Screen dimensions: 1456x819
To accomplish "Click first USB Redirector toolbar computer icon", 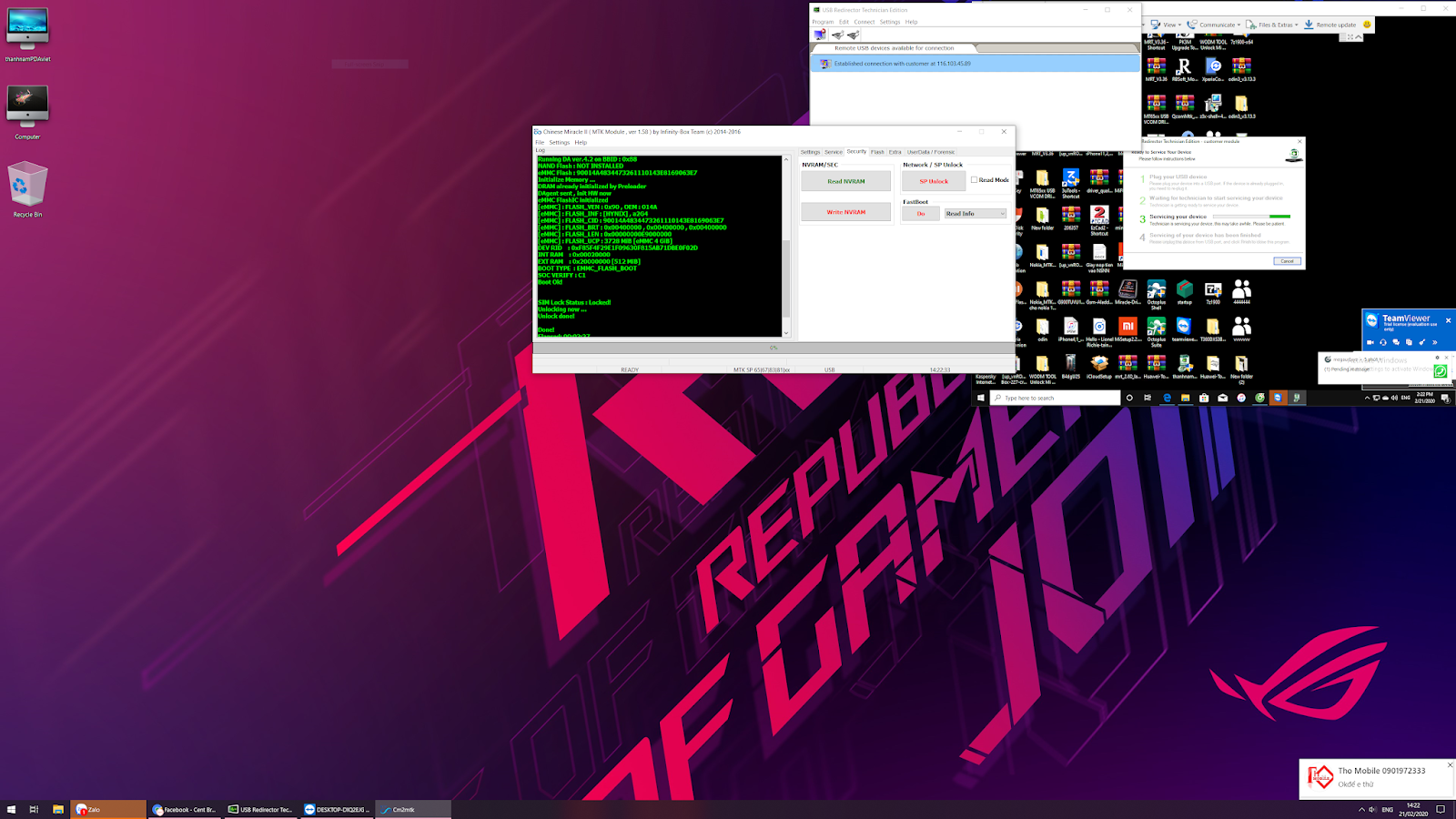I will [x=820, y=35].
